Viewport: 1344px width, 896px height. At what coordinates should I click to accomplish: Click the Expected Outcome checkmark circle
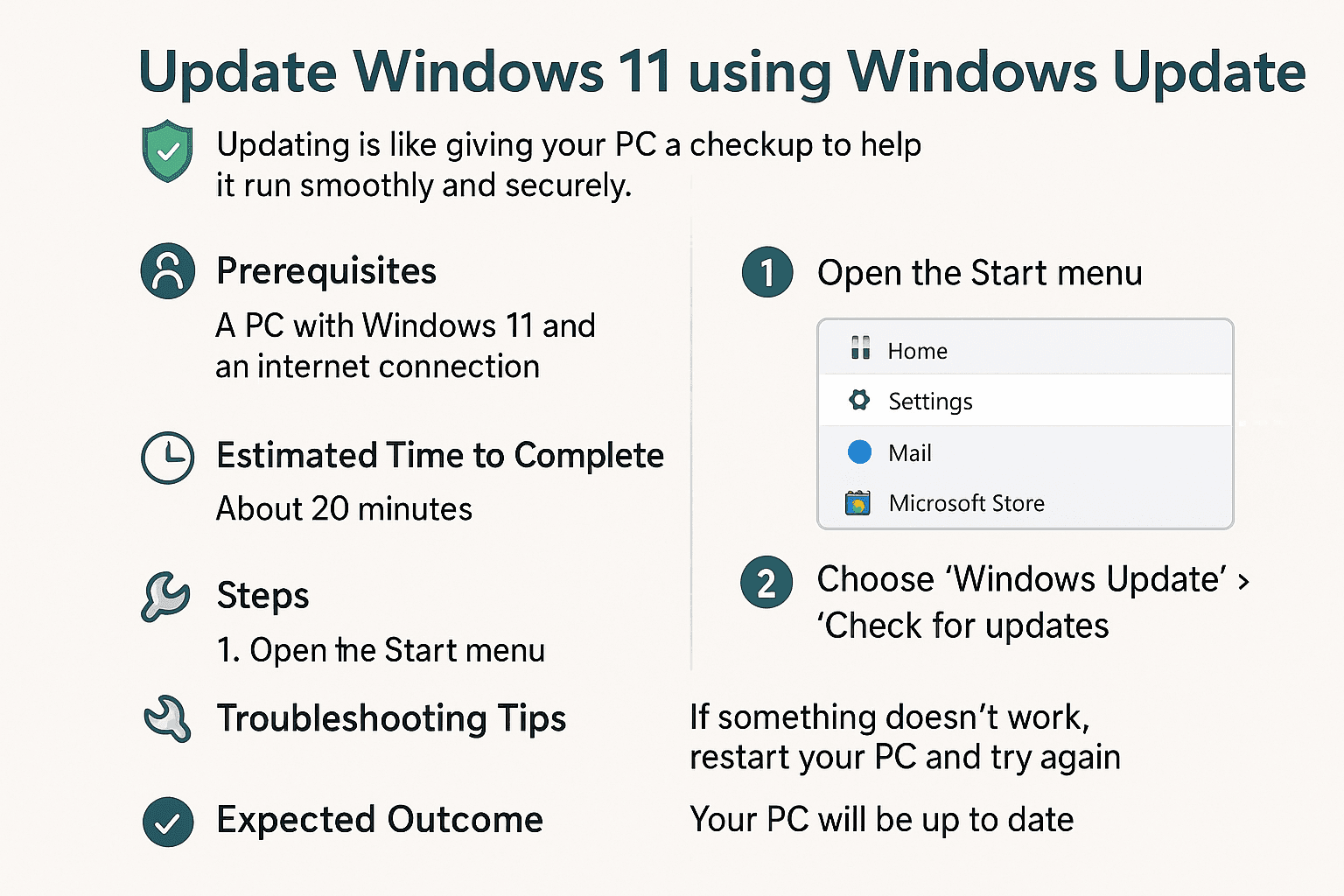(167, 822)
